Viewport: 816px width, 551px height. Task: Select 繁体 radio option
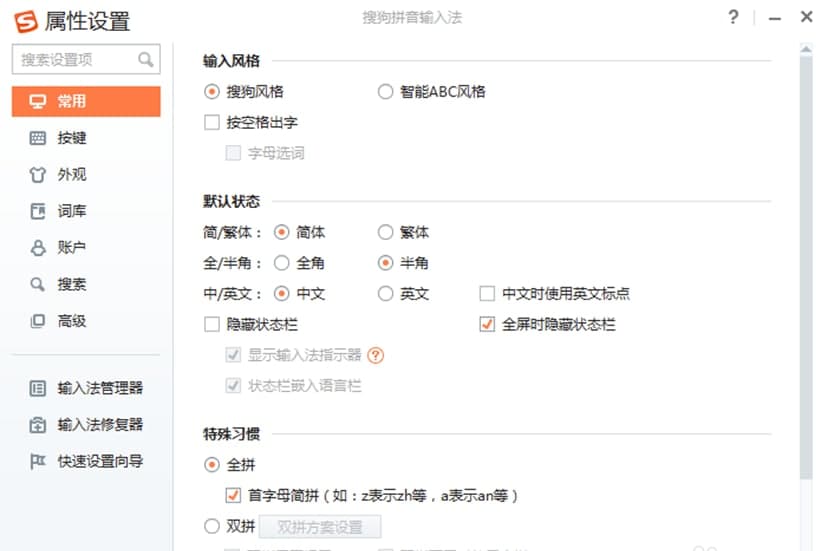click(x=385, y=232)
